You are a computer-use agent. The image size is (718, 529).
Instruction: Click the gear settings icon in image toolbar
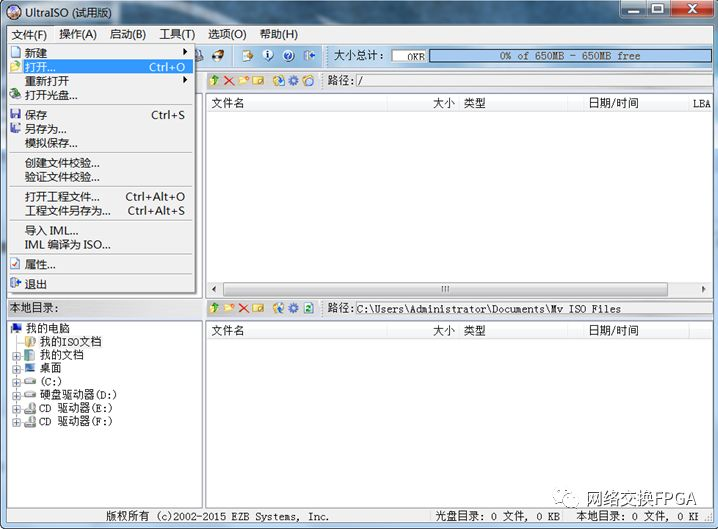click(293, 81)
